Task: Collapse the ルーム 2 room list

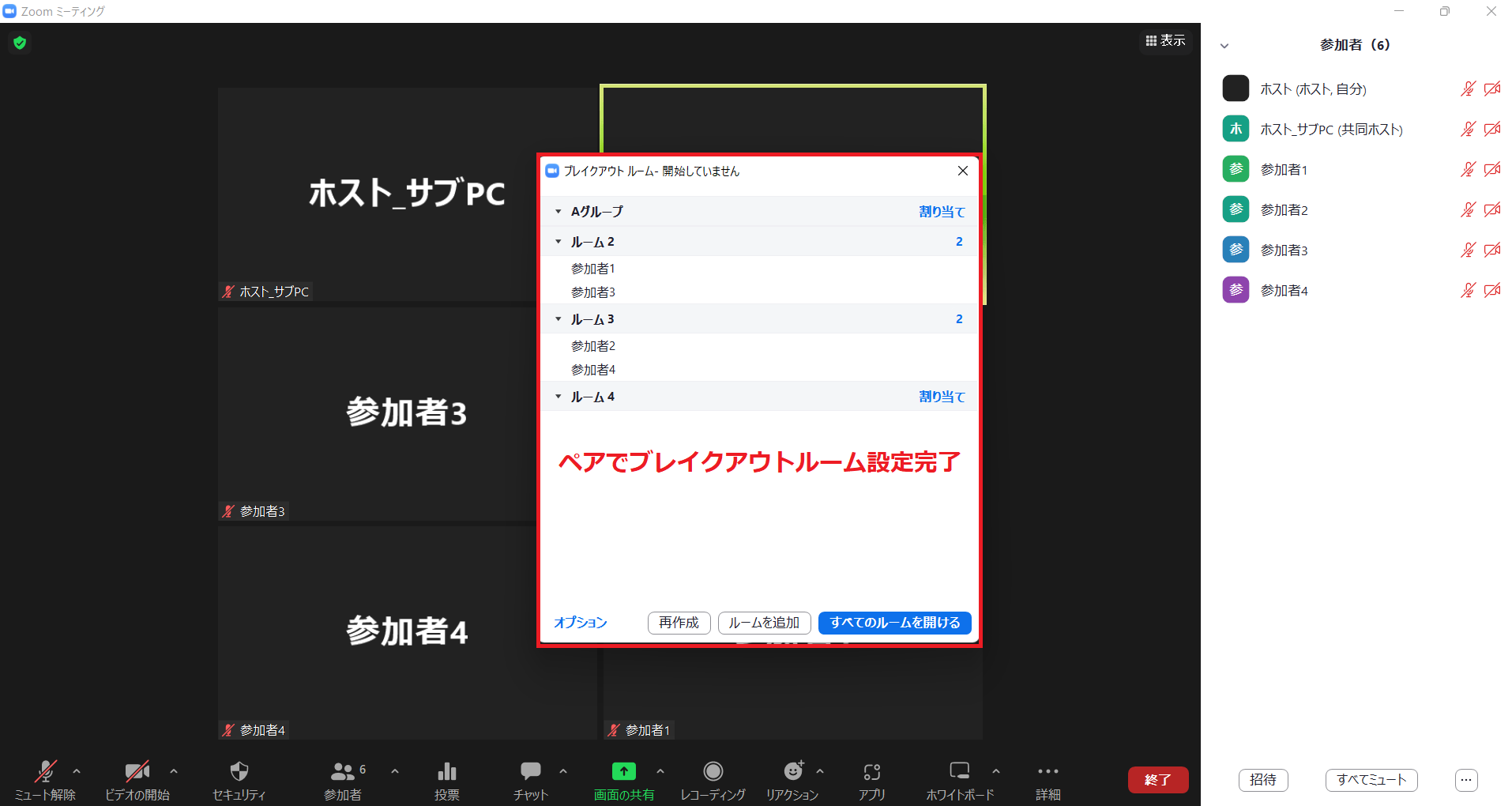Action: (x=559, y=242)
